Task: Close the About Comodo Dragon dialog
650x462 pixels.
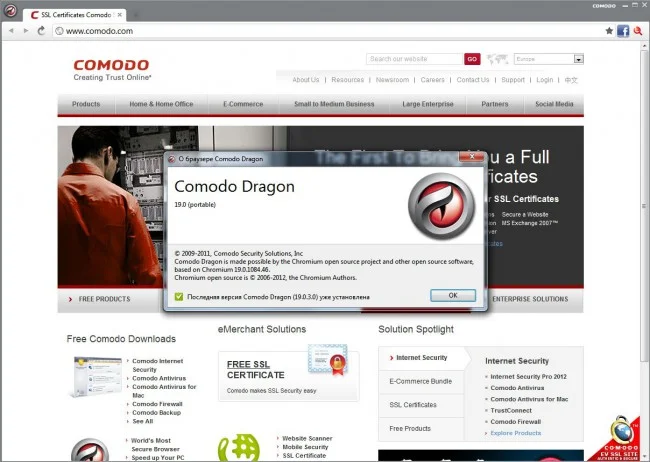Action: point(471,156)
